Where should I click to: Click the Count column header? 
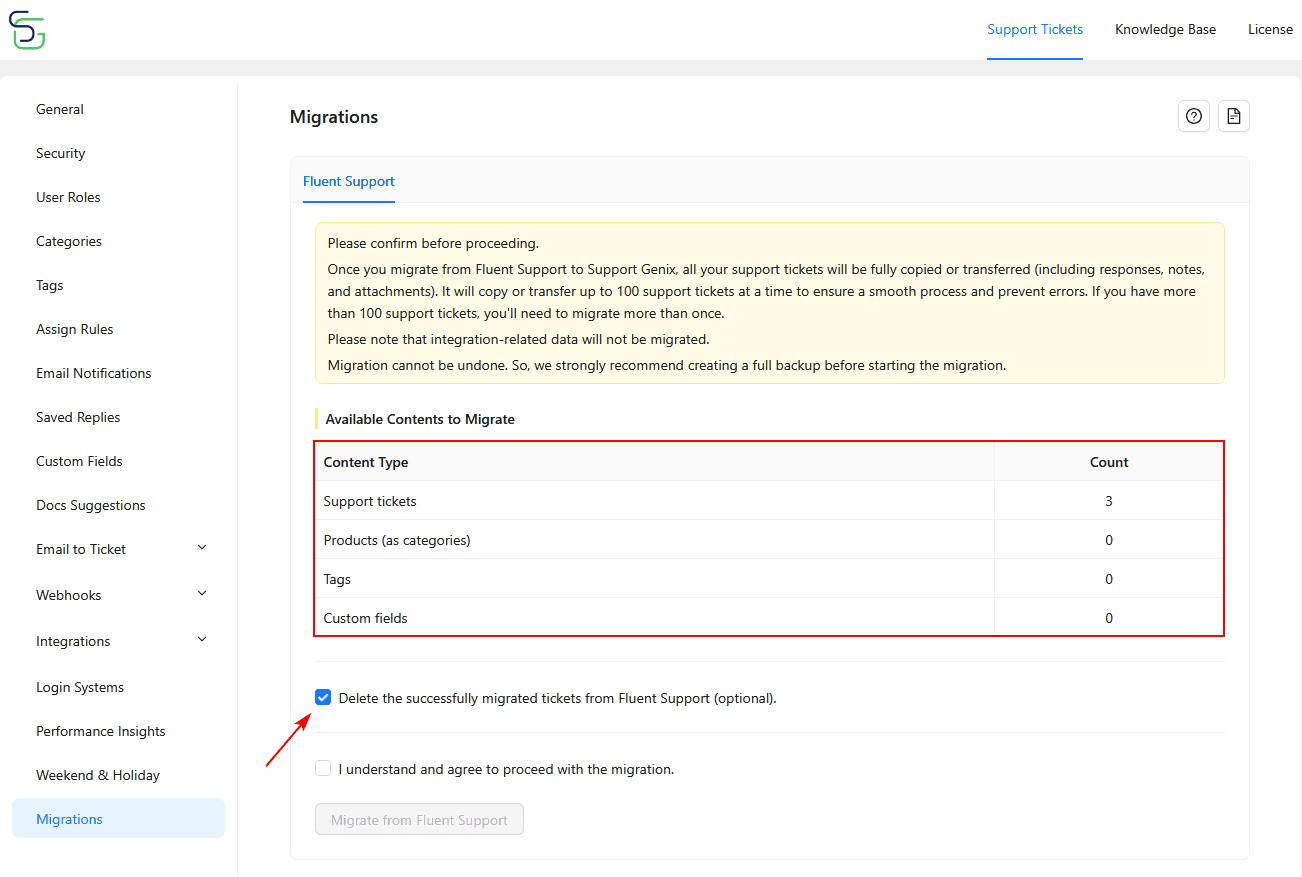(x=1109, y=462)
